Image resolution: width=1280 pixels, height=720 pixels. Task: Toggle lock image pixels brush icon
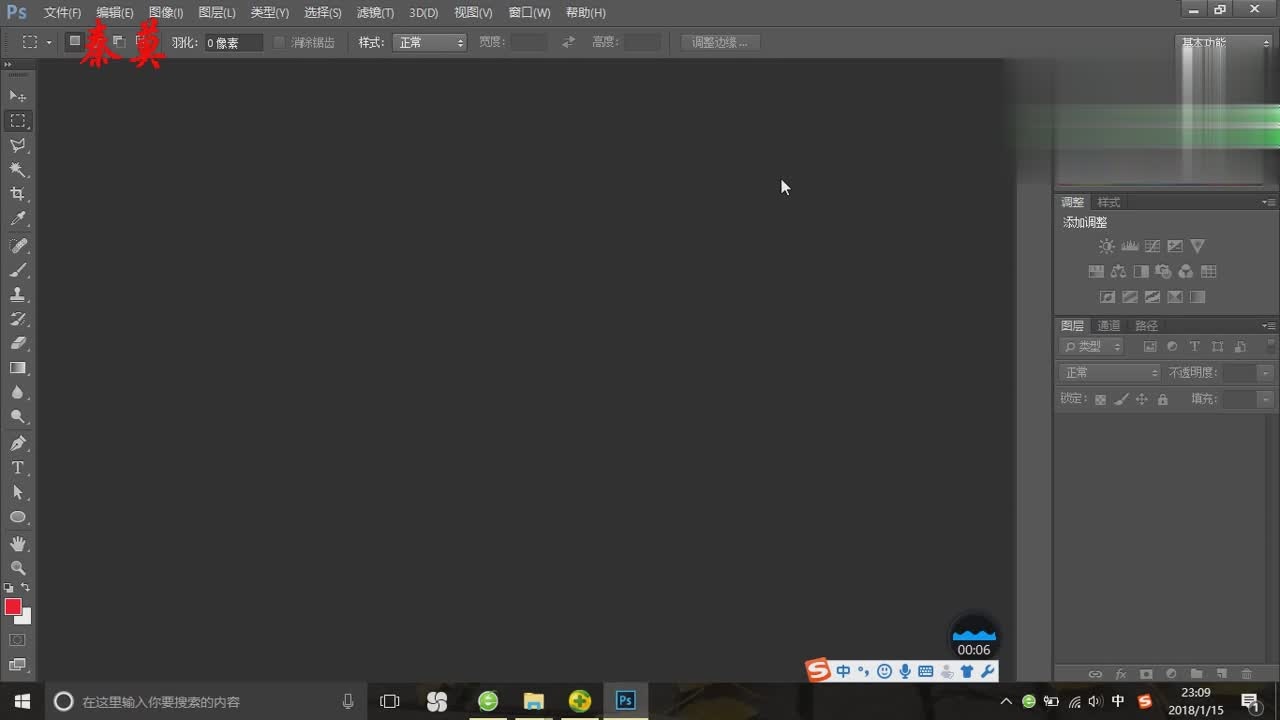[1121, 399]
